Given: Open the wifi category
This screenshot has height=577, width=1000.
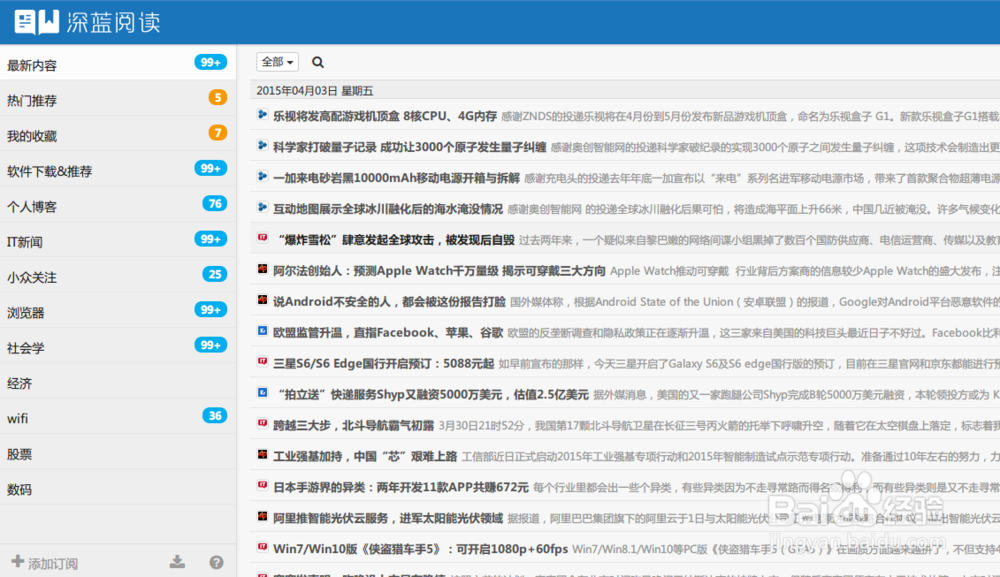Looking at the screenshot, I should [118, 416].
